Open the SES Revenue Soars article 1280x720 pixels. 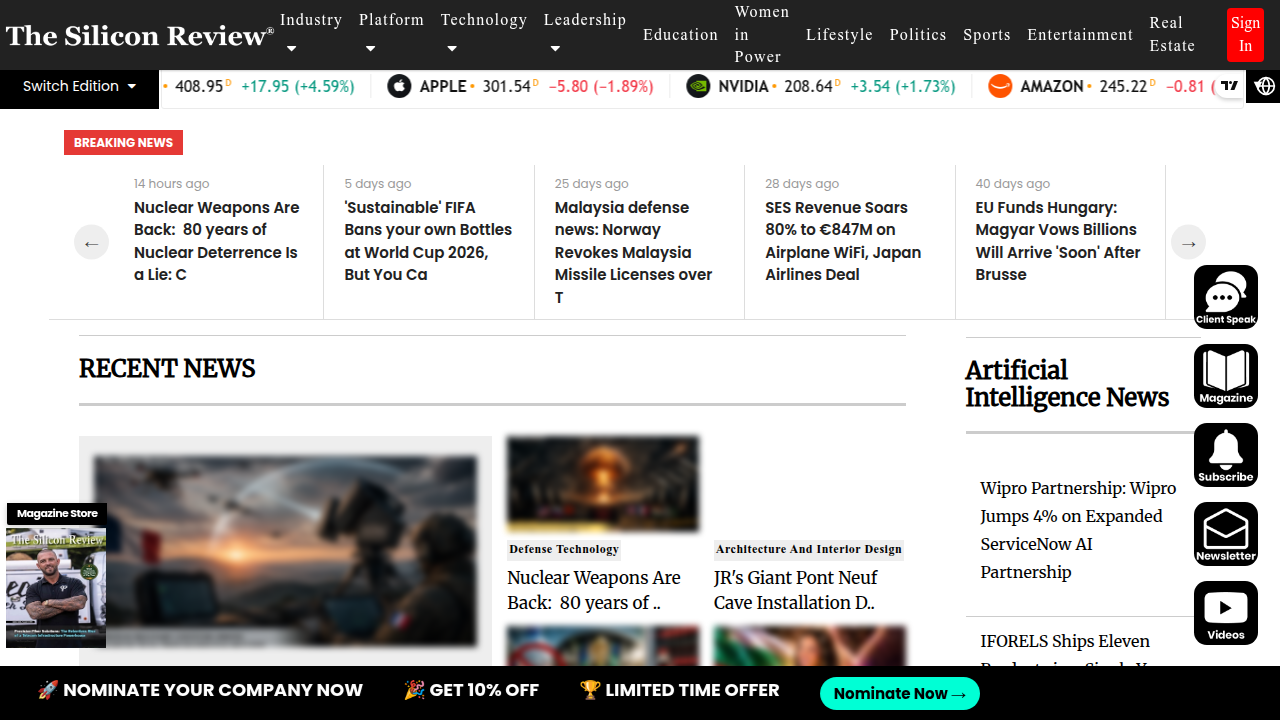pyautogui.click(x=843, y=241)
